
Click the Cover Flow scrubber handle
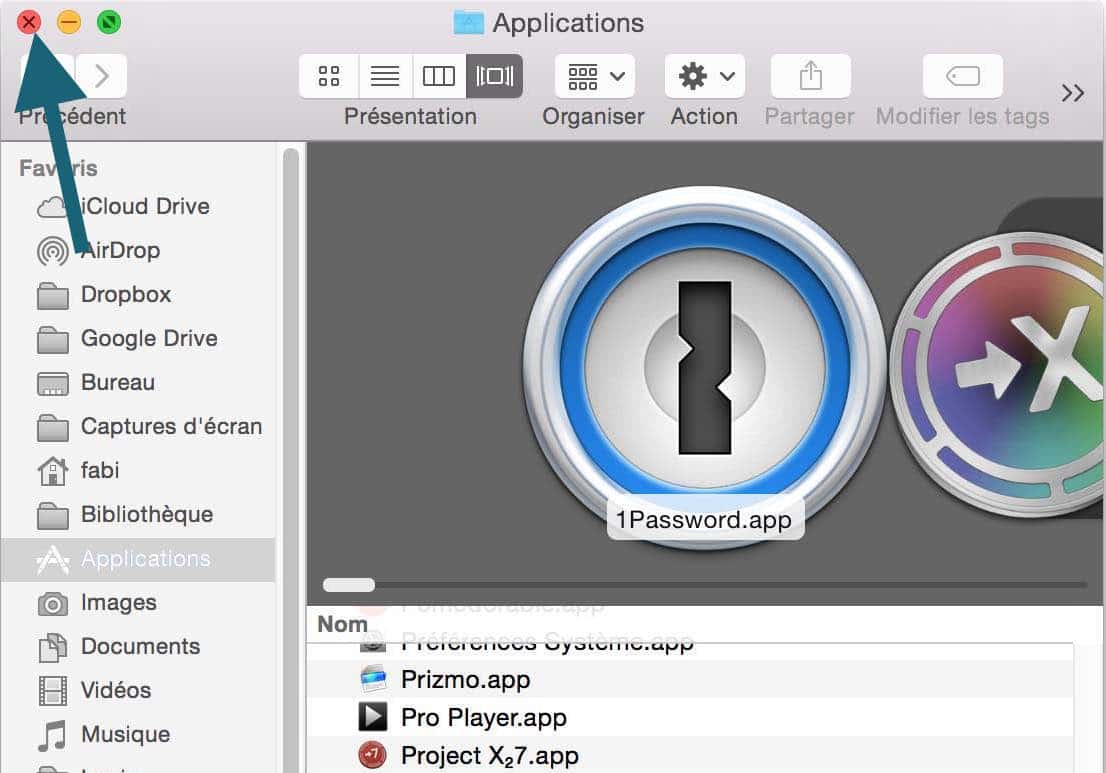pyautogui.click(x=349, y=585)
